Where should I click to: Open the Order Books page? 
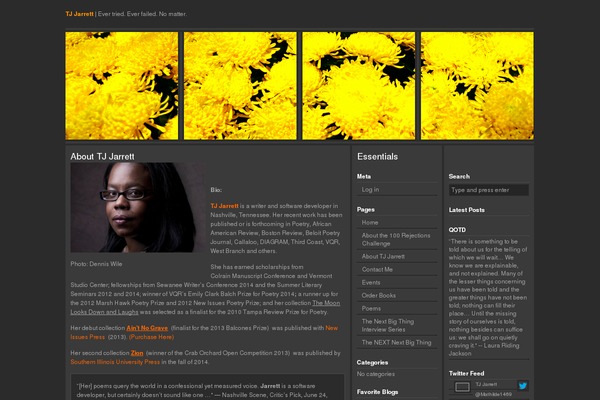click(x=378, y=296)
